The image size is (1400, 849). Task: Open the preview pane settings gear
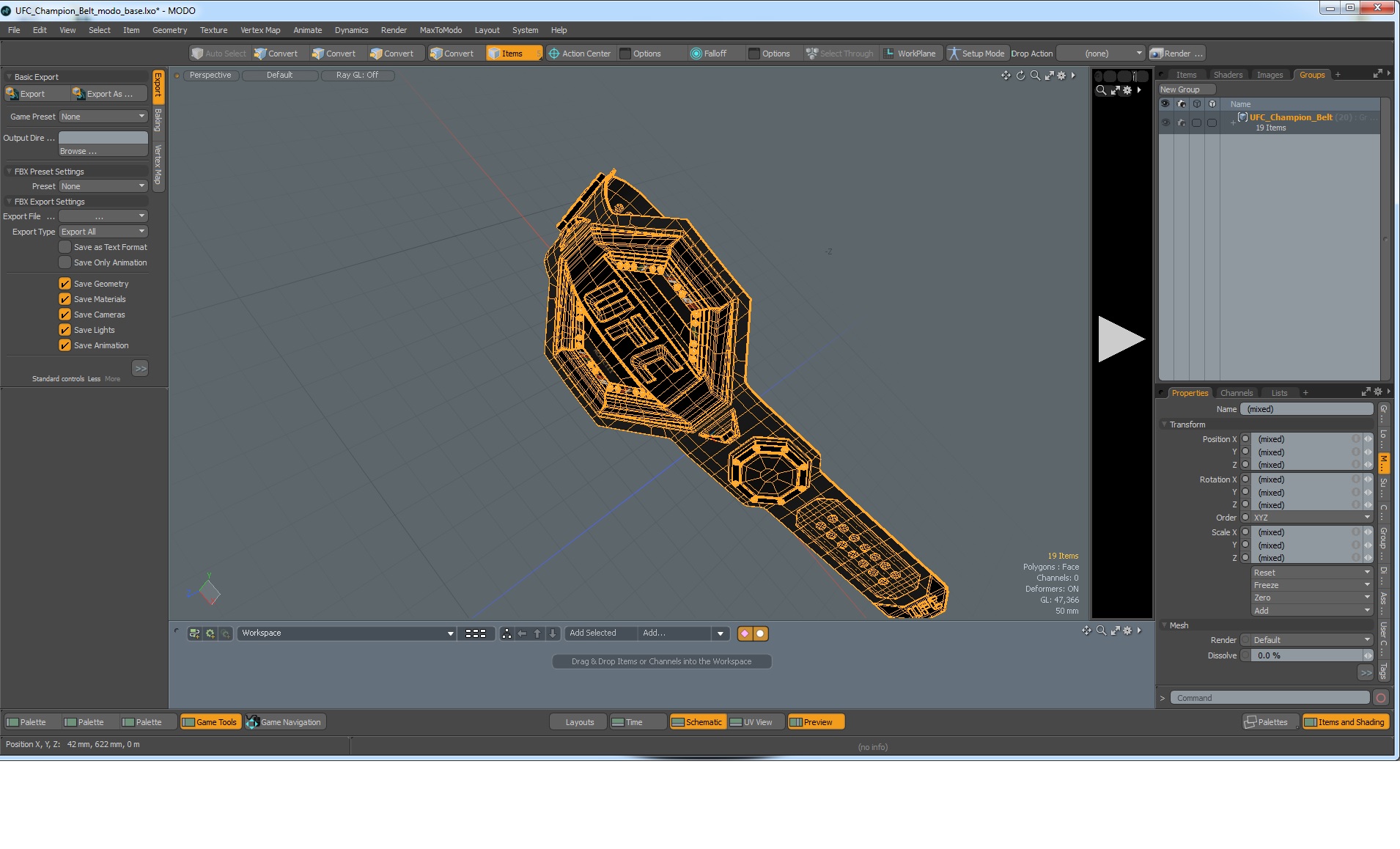[x=1127, y=90]
